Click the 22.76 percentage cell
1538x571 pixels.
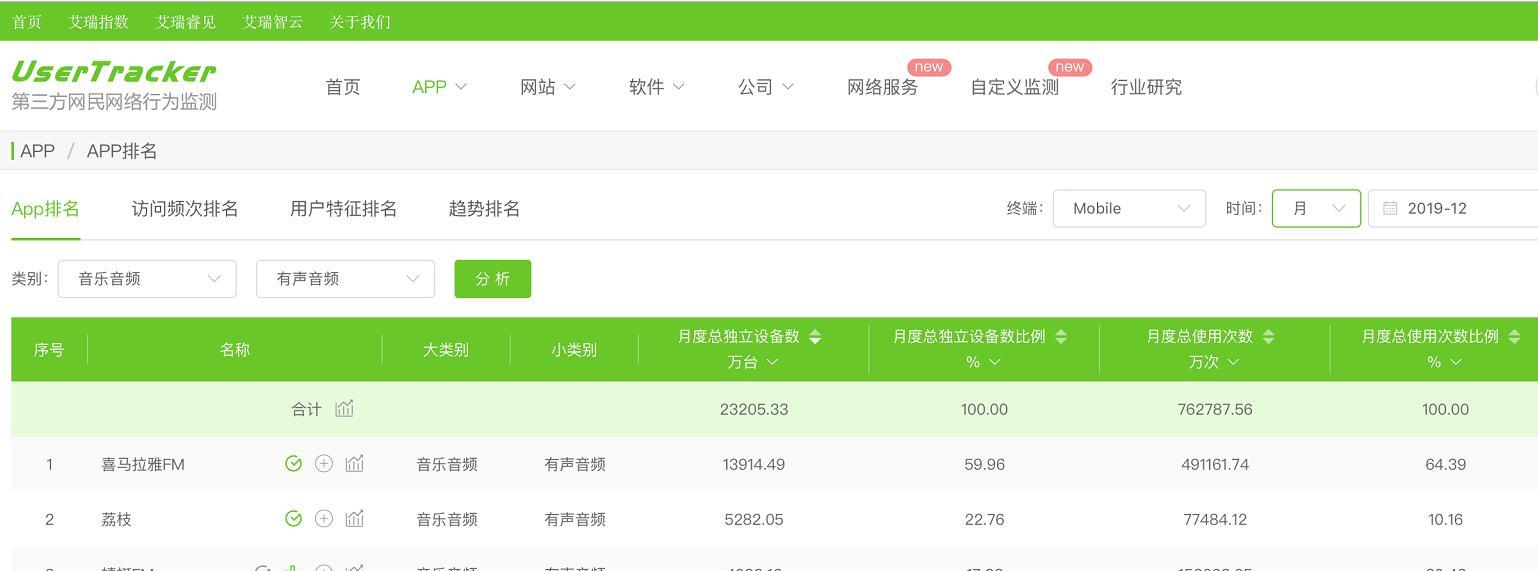(x=984, y=519)
